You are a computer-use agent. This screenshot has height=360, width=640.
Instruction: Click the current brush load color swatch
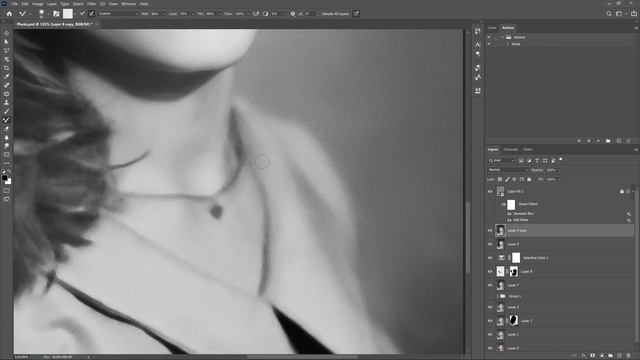click(68, 13)
